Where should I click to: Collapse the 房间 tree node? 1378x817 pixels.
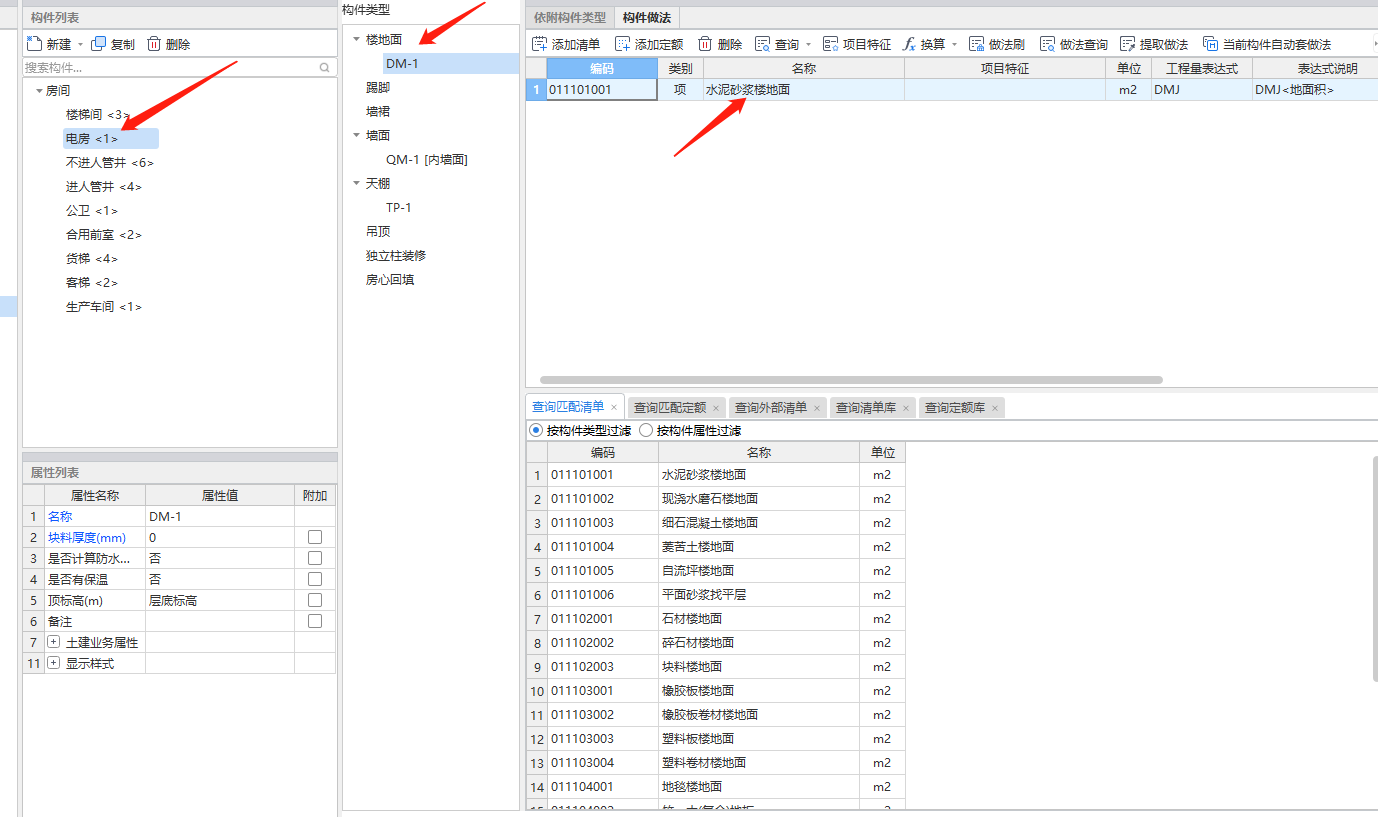pos(39,91)
